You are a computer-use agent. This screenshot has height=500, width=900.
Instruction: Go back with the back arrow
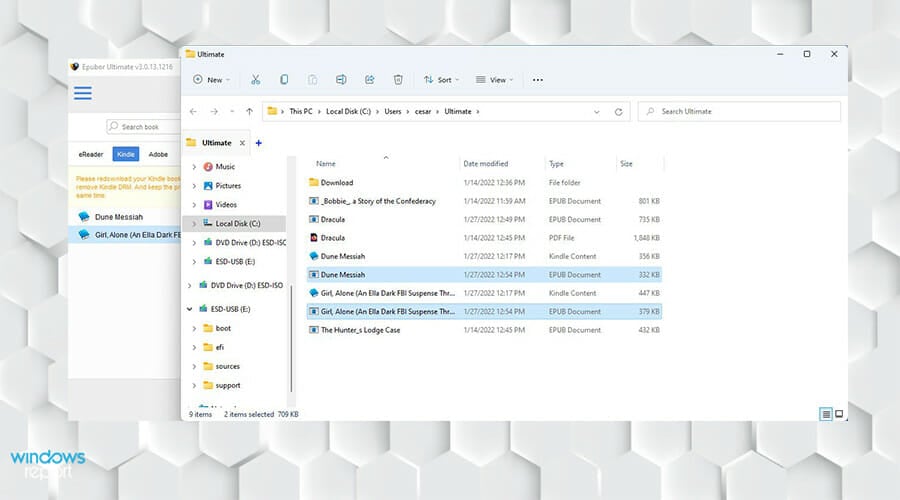pyautogui.click(x=193, y=111)
